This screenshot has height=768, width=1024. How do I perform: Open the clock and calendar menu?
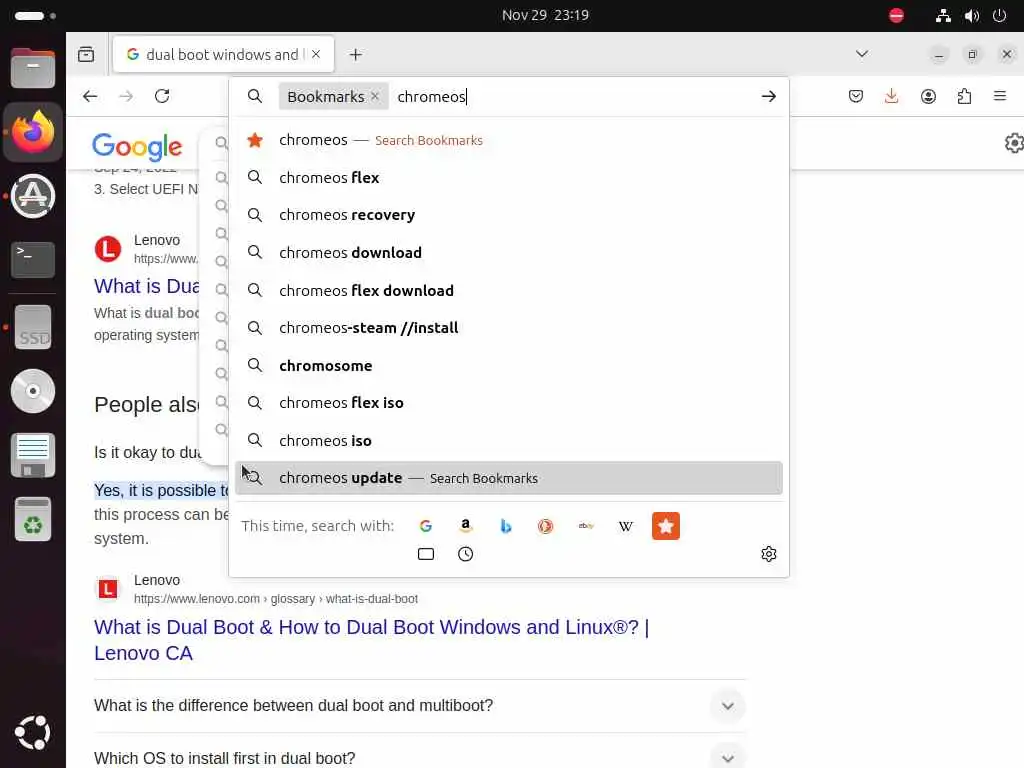545,15
